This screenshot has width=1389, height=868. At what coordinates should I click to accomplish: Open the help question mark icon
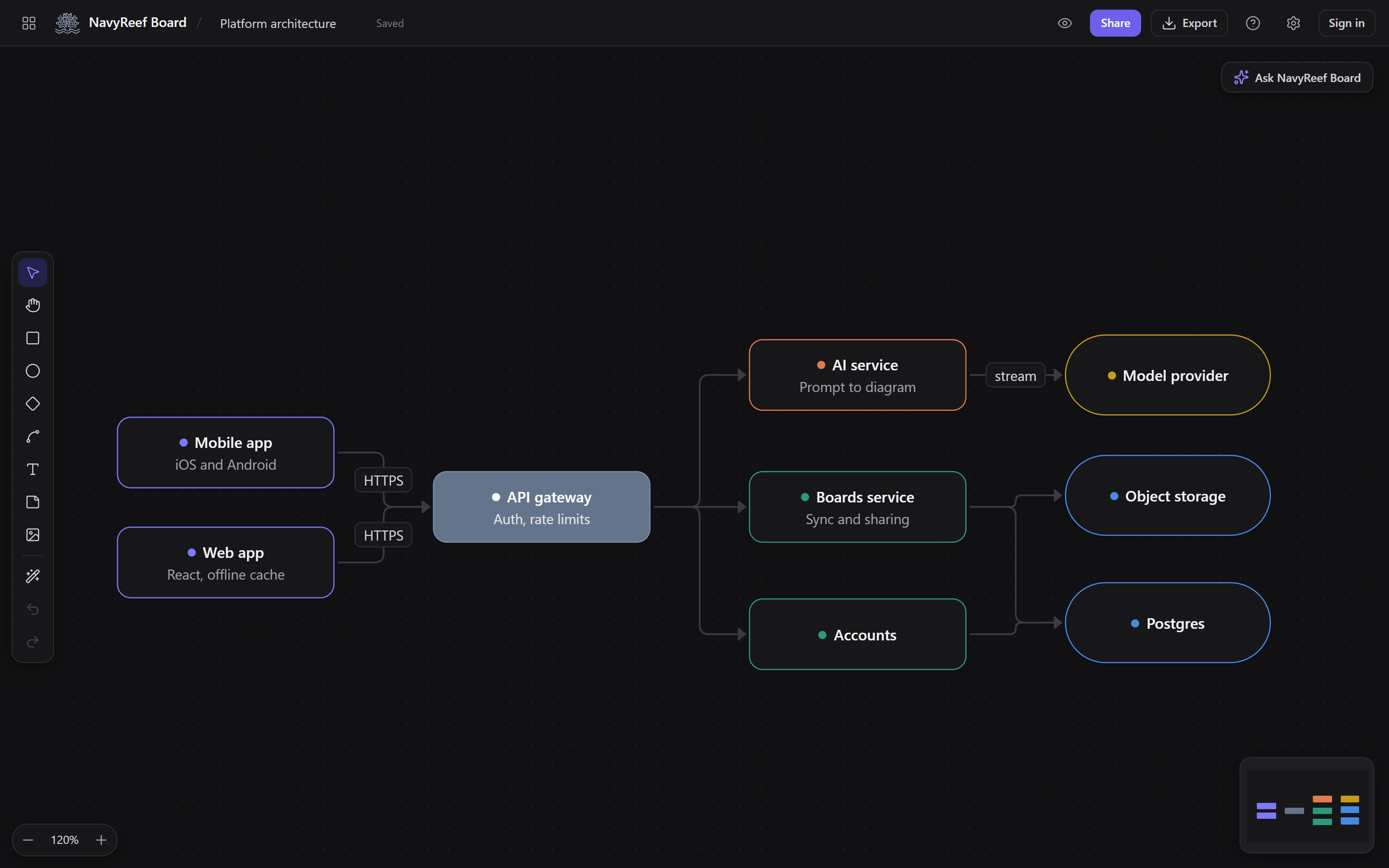tap(1252, 23)
